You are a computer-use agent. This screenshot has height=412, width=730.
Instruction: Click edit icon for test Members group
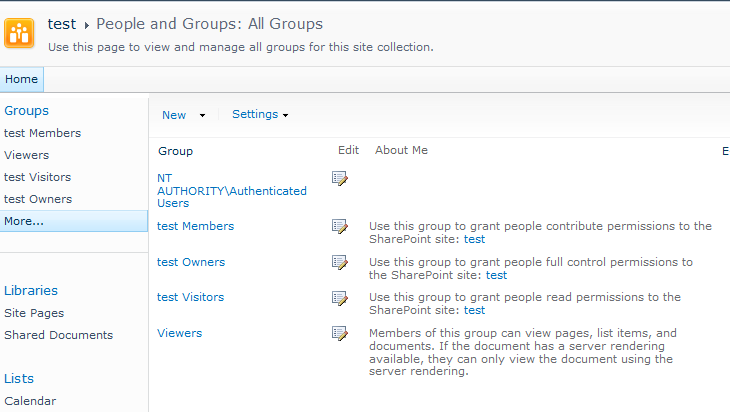(x=340, y=226)
